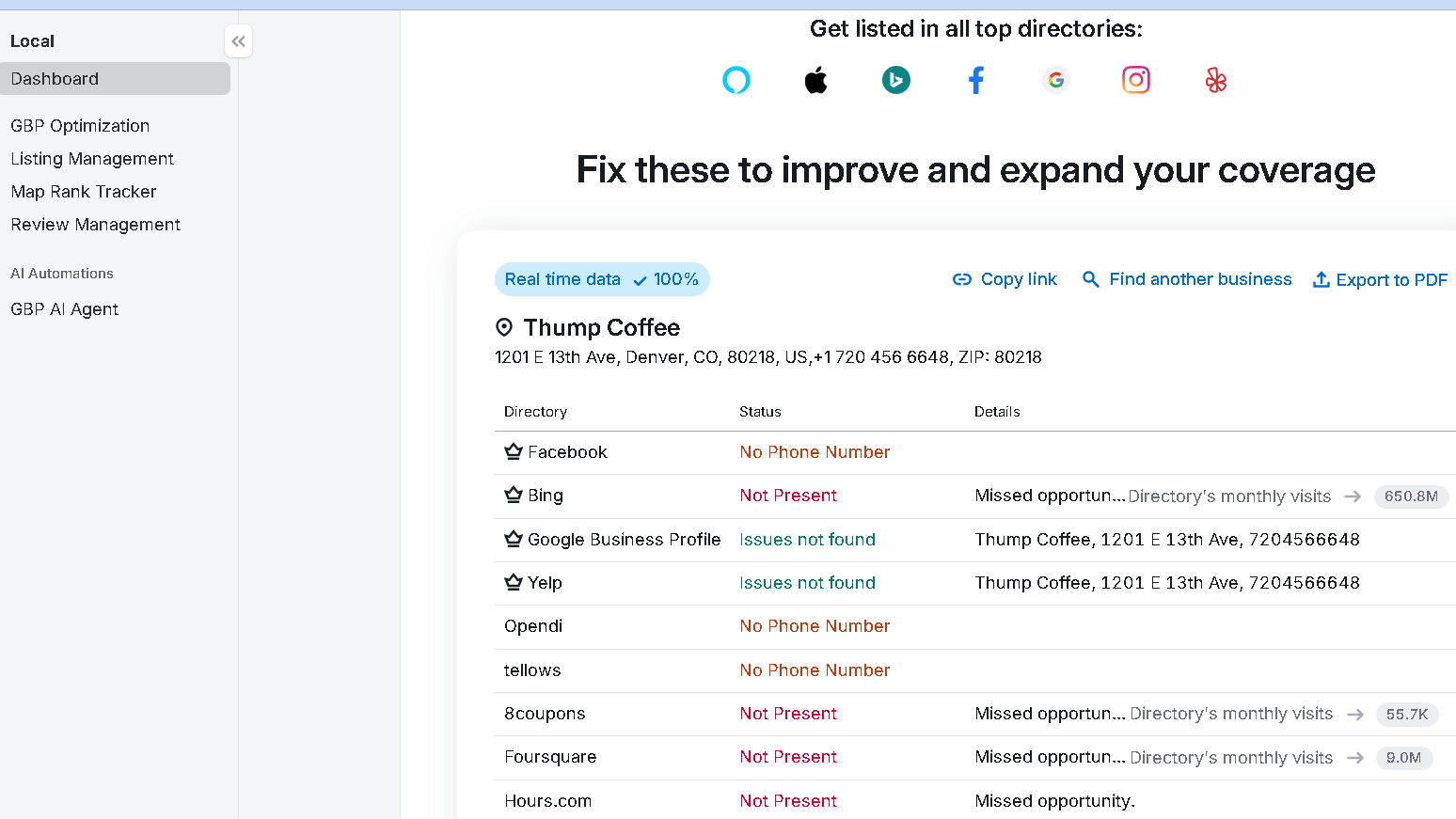1456x819 pixels.
Task: Click the Real time data badge
Action: click(601, 279)
